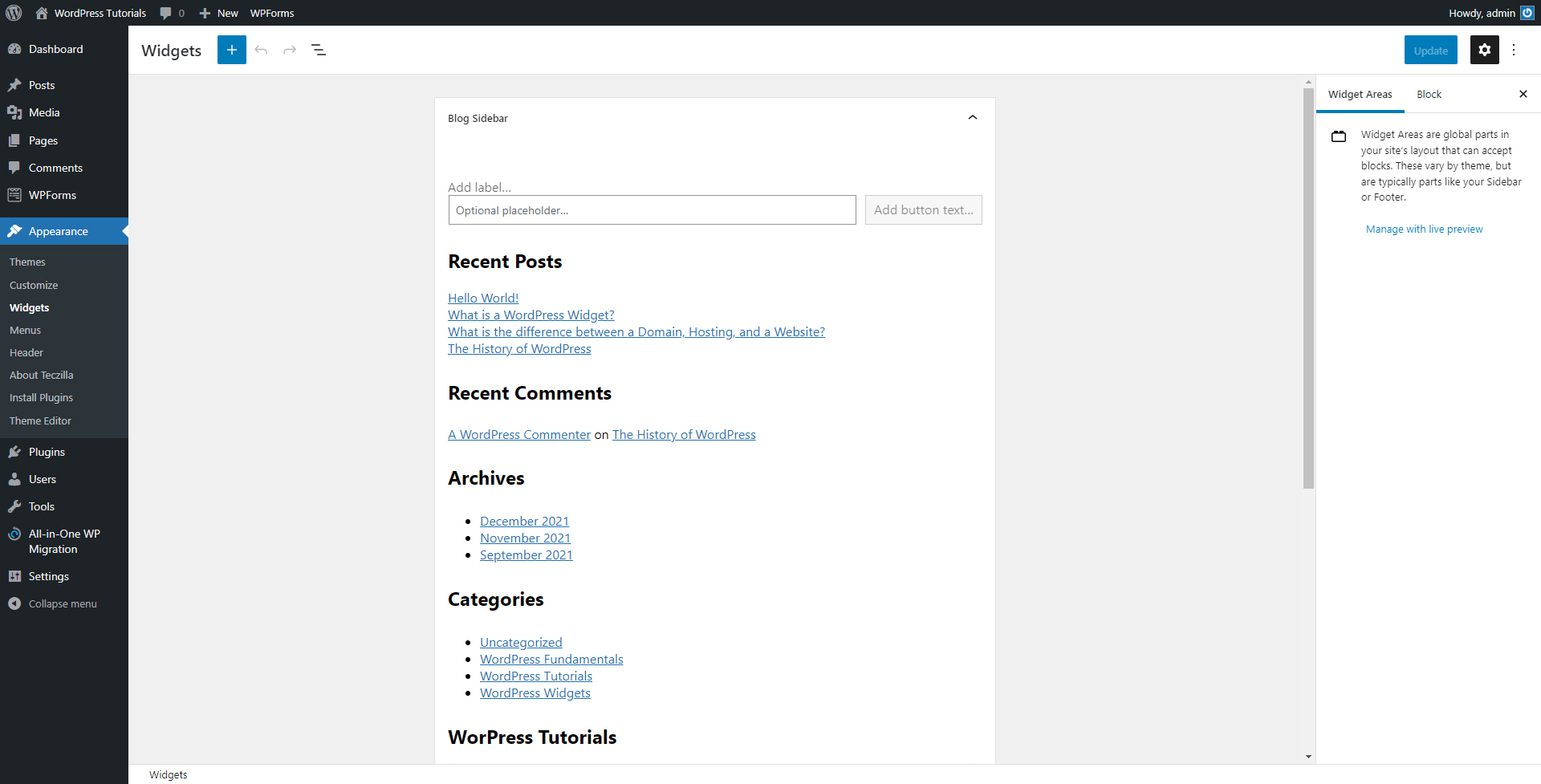The width and height of the screenshot is (1541, 784).
Task: Select the Recent Posts heading block
Action: 505,262
